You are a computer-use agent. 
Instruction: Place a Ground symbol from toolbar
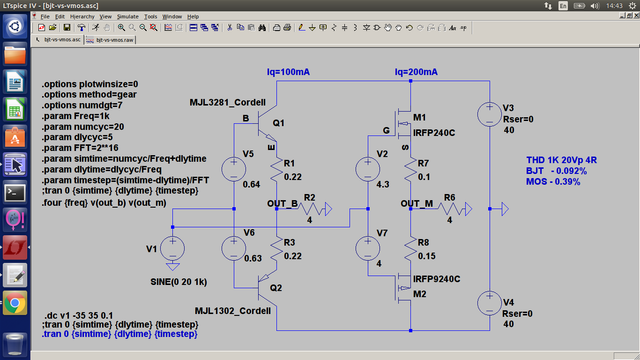coord(312,28)
